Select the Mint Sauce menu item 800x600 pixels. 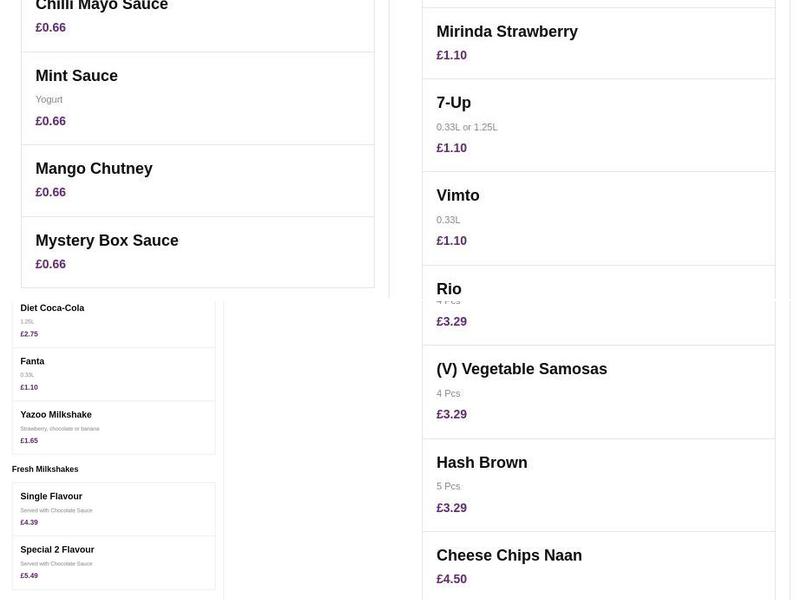76,75
